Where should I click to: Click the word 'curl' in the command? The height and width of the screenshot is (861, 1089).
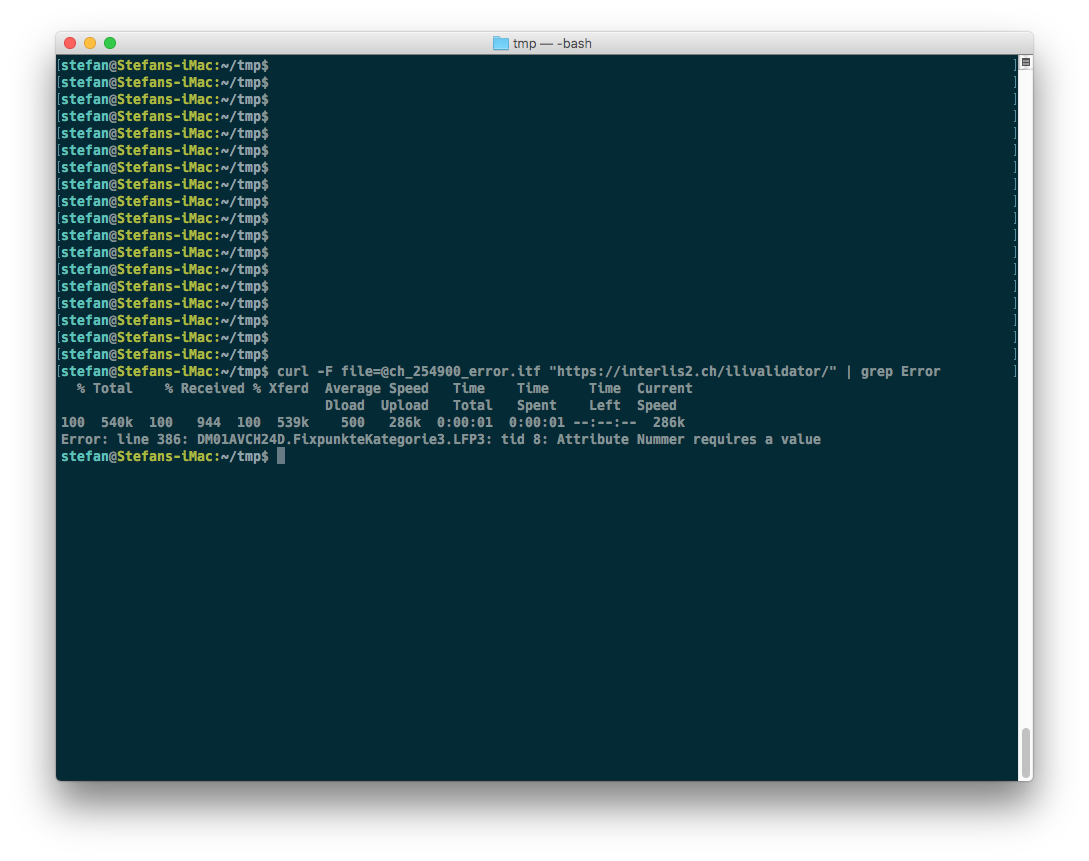(x=292, y=371)
